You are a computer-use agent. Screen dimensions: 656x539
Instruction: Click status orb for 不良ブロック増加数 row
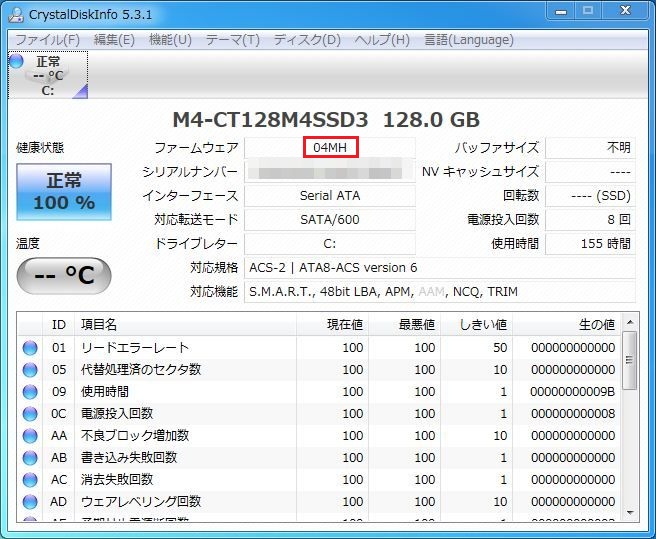(30, 436)
